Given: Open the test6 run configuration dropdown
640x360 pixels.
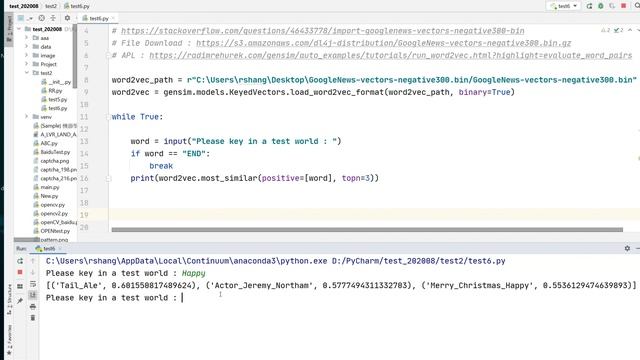Looking at the screenshot, I should click(564, 6).
